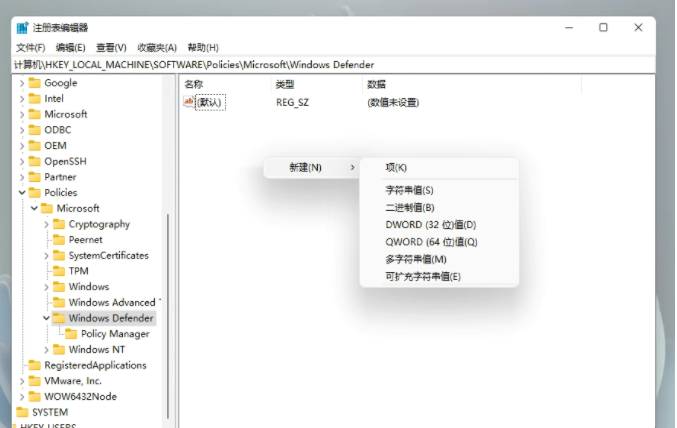Expand the Intel key

coord(22,99)
